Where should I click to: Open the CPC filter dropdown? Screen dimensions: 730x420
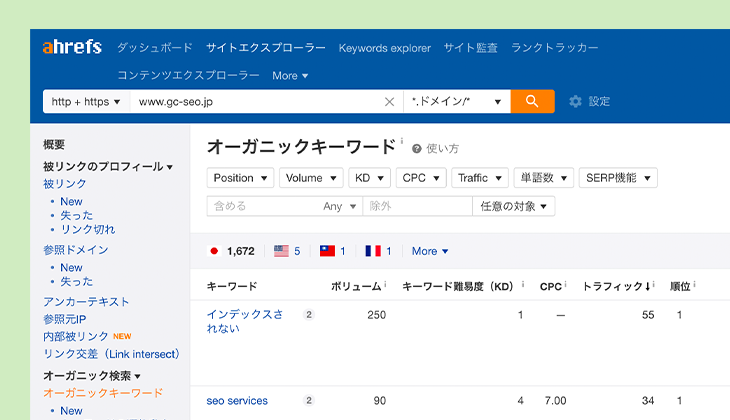click(421, 178)
